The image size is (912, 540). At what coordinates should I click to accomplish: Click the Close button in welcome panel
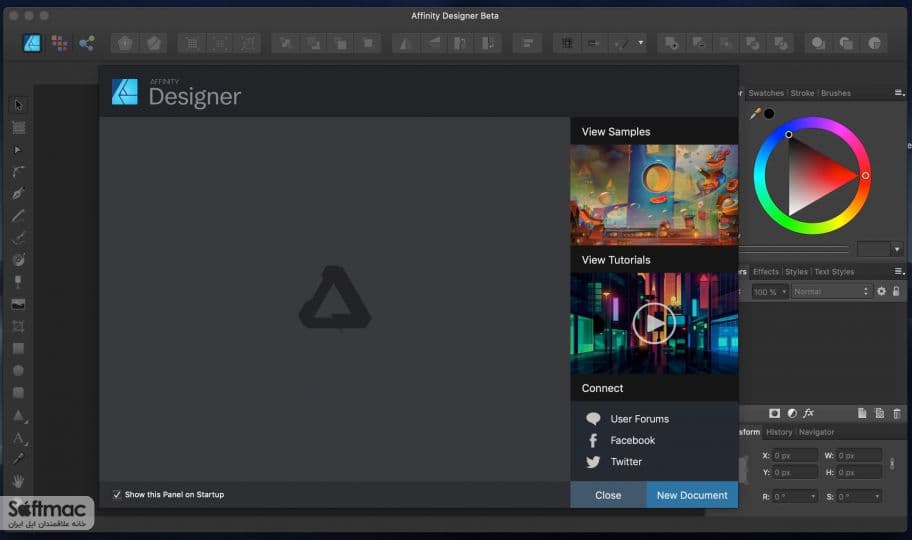608,495
